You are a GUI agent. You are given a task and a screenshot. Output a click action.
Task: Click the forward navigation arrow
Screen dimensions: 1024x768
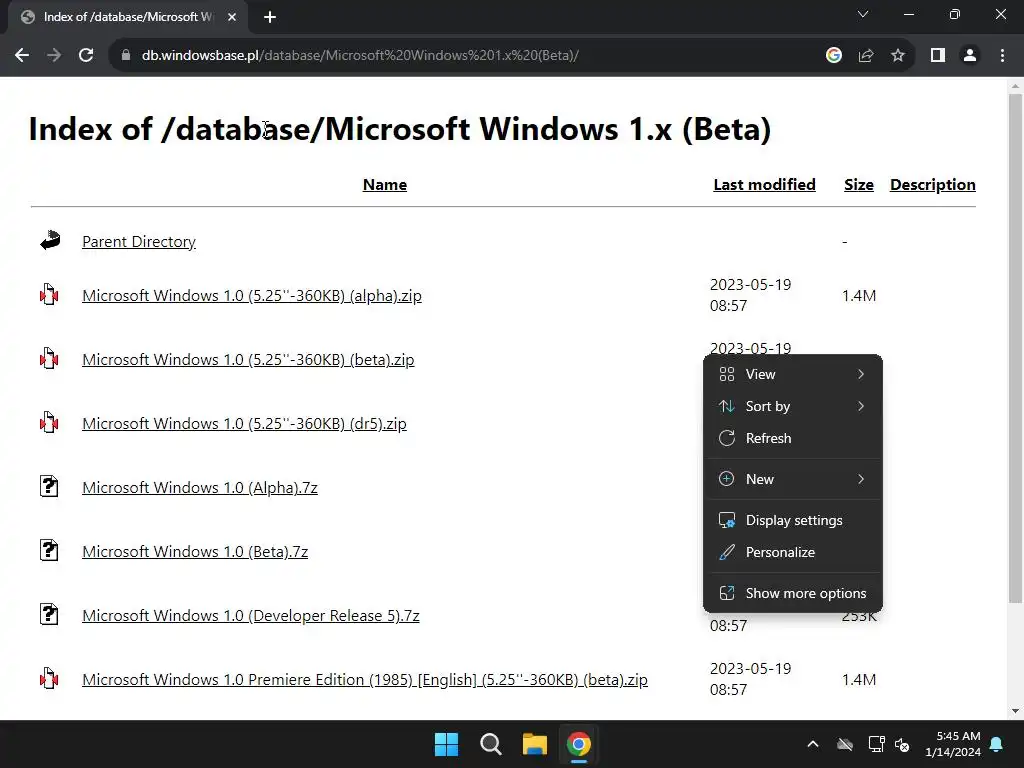54,56
